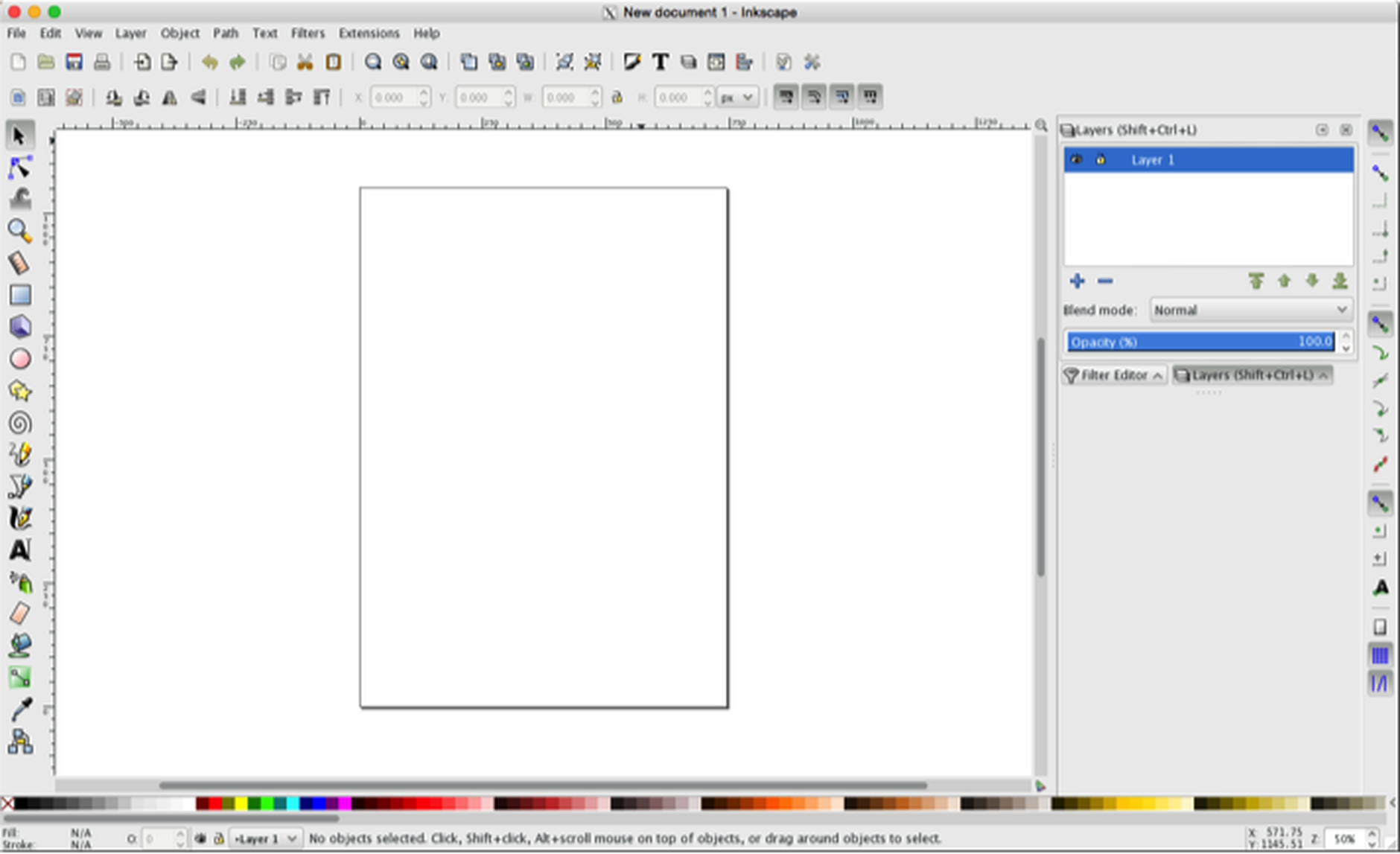1400x854 pixels.
Task: Raise layer to top arrow button
Action: click(1256, 281)
